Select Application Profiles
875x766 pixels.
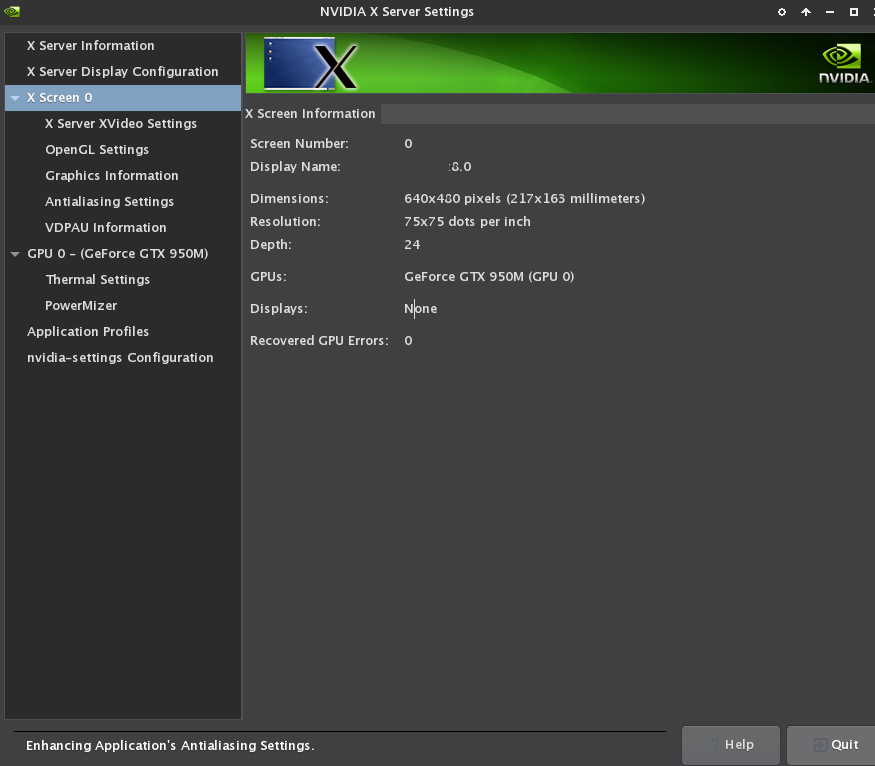pyautogui.click(x=88, y=332)
